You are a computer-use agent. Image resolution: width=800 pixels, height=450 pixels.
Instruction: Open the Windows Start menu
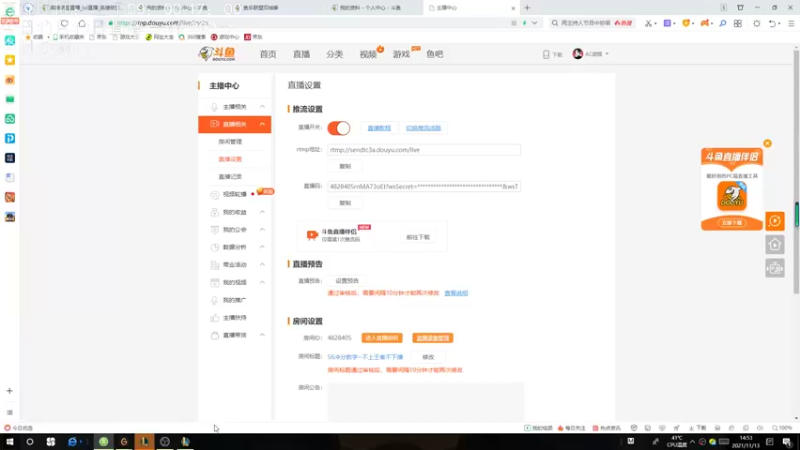point(10,442)
